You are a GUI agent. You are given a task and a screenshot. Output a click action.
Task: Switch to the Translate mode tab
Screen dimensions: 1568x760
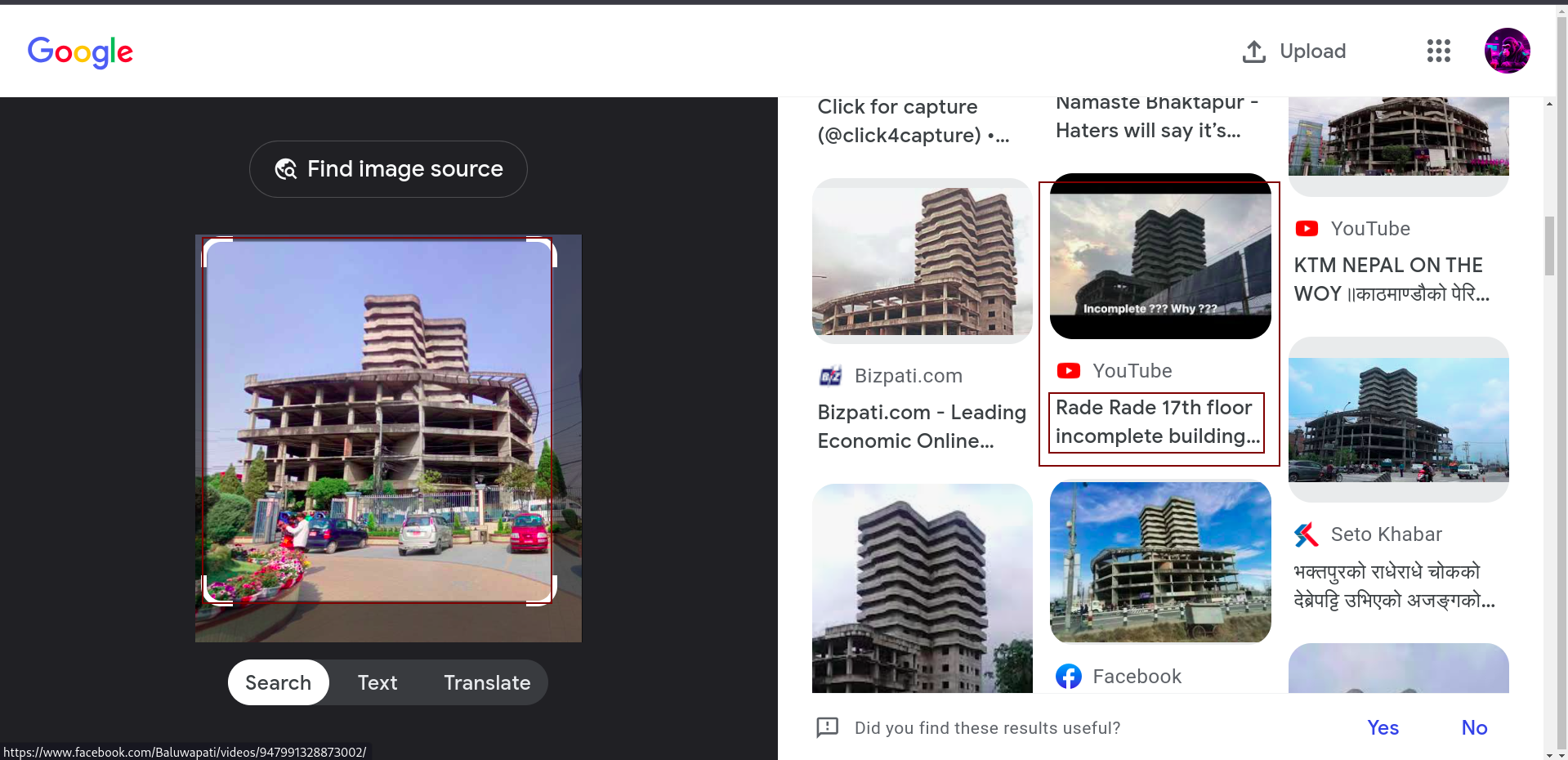tap(487, 682)
